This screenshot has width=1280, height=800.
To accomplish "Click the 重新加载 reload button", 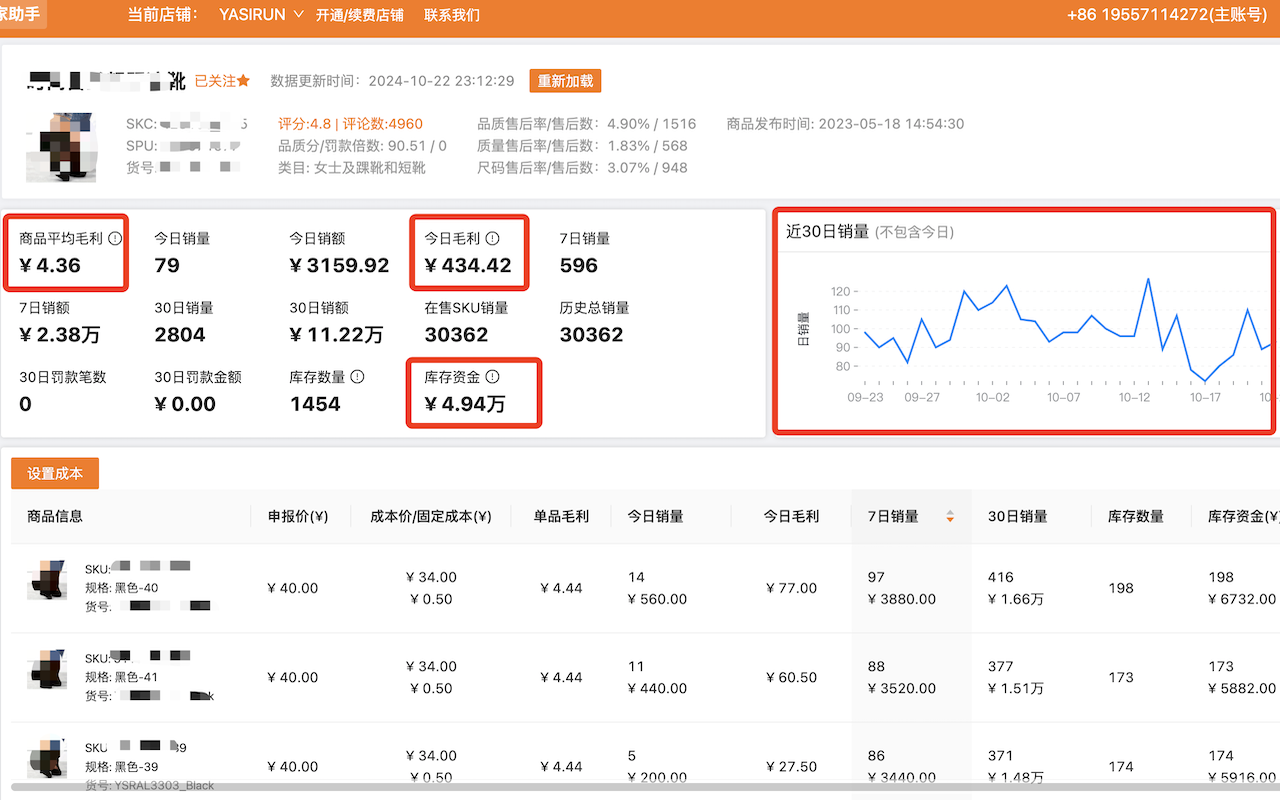I will pyautogui.click(x=566, y=81).
